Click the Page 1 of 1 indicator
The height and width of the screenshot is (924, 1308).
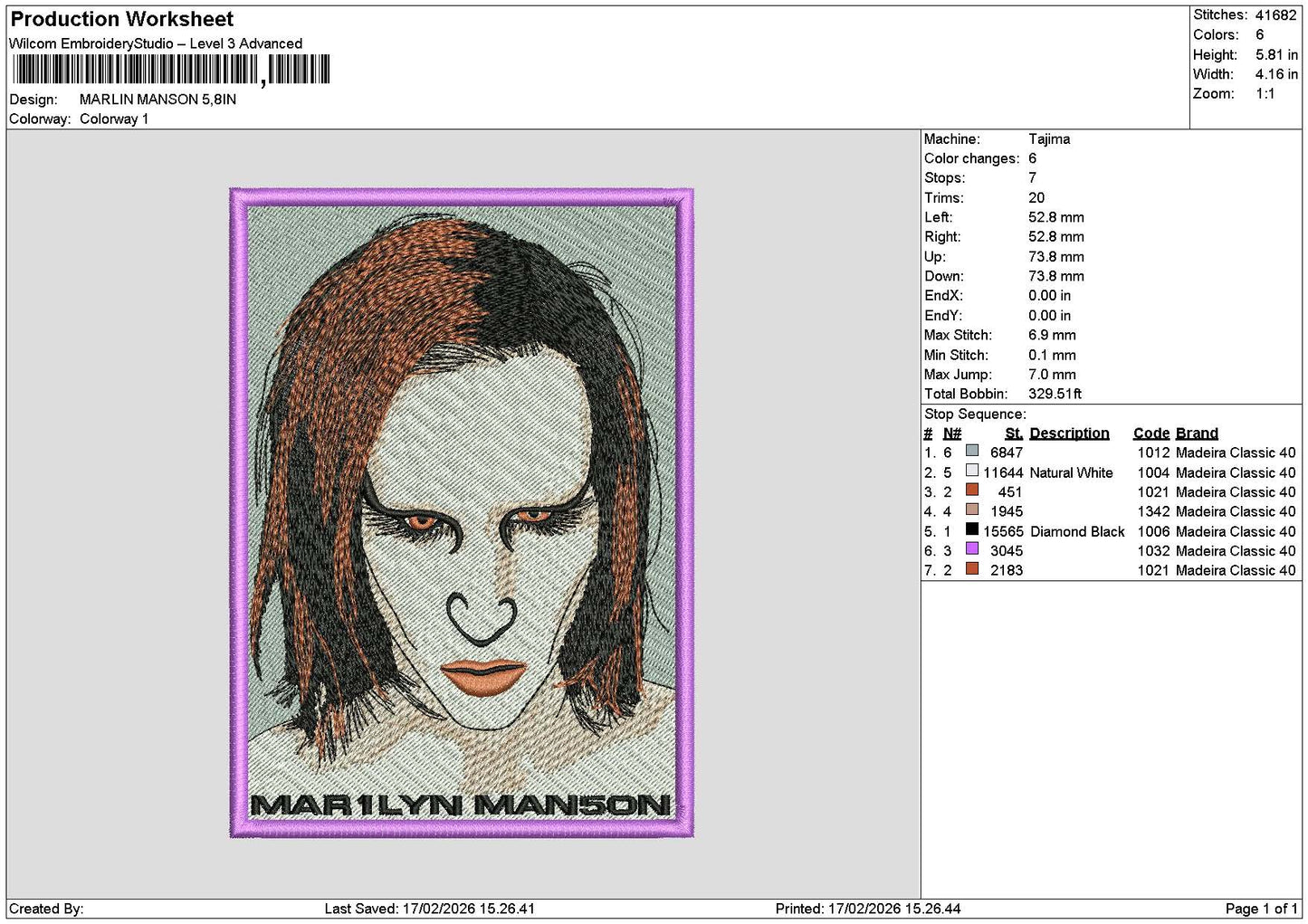pyautogui.click(x=1261, y=909)
